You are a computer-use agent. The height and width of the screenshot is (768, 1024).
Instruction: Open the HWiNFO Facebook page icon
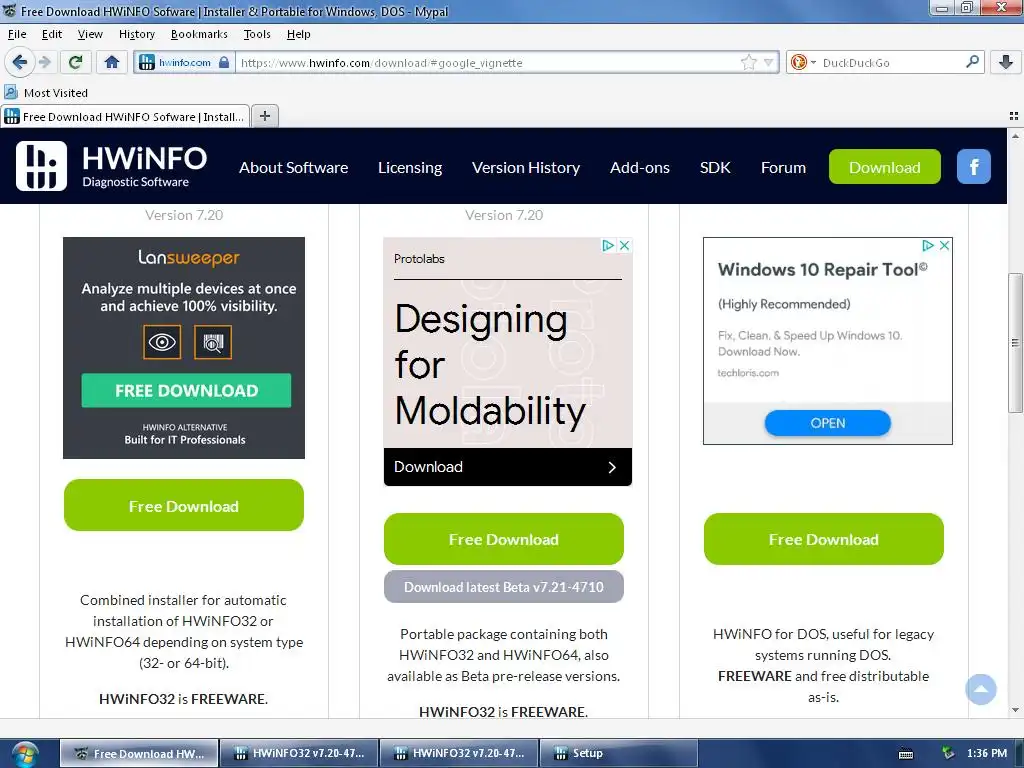click(974, 167)
